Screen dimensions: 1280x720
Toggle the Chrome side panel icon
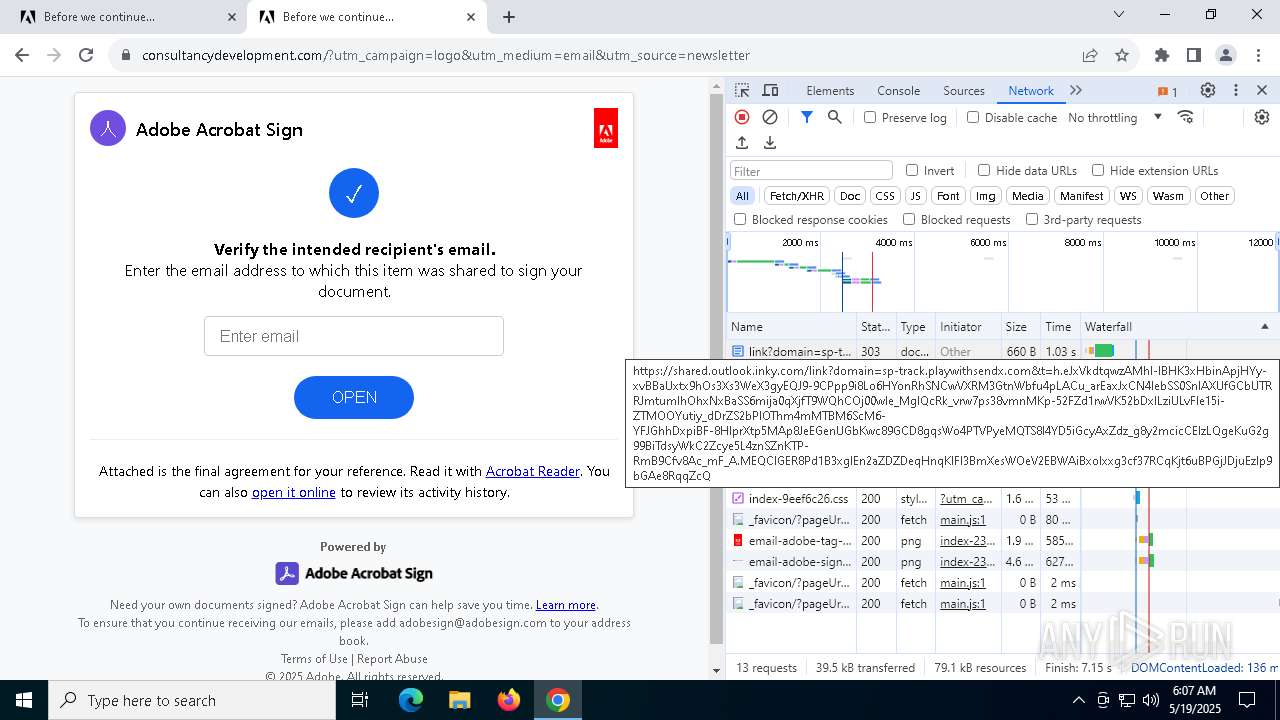coord(1194,55)
